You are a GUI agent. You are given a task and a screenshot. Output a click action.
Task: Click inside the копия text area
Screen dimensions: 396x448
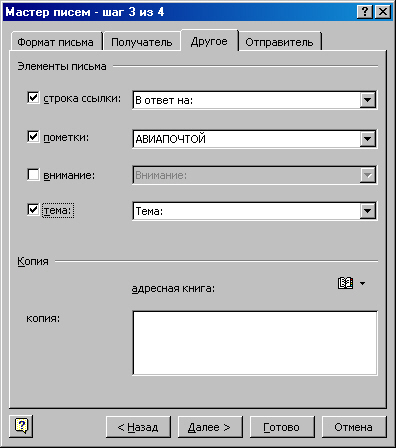pos(255,343)
